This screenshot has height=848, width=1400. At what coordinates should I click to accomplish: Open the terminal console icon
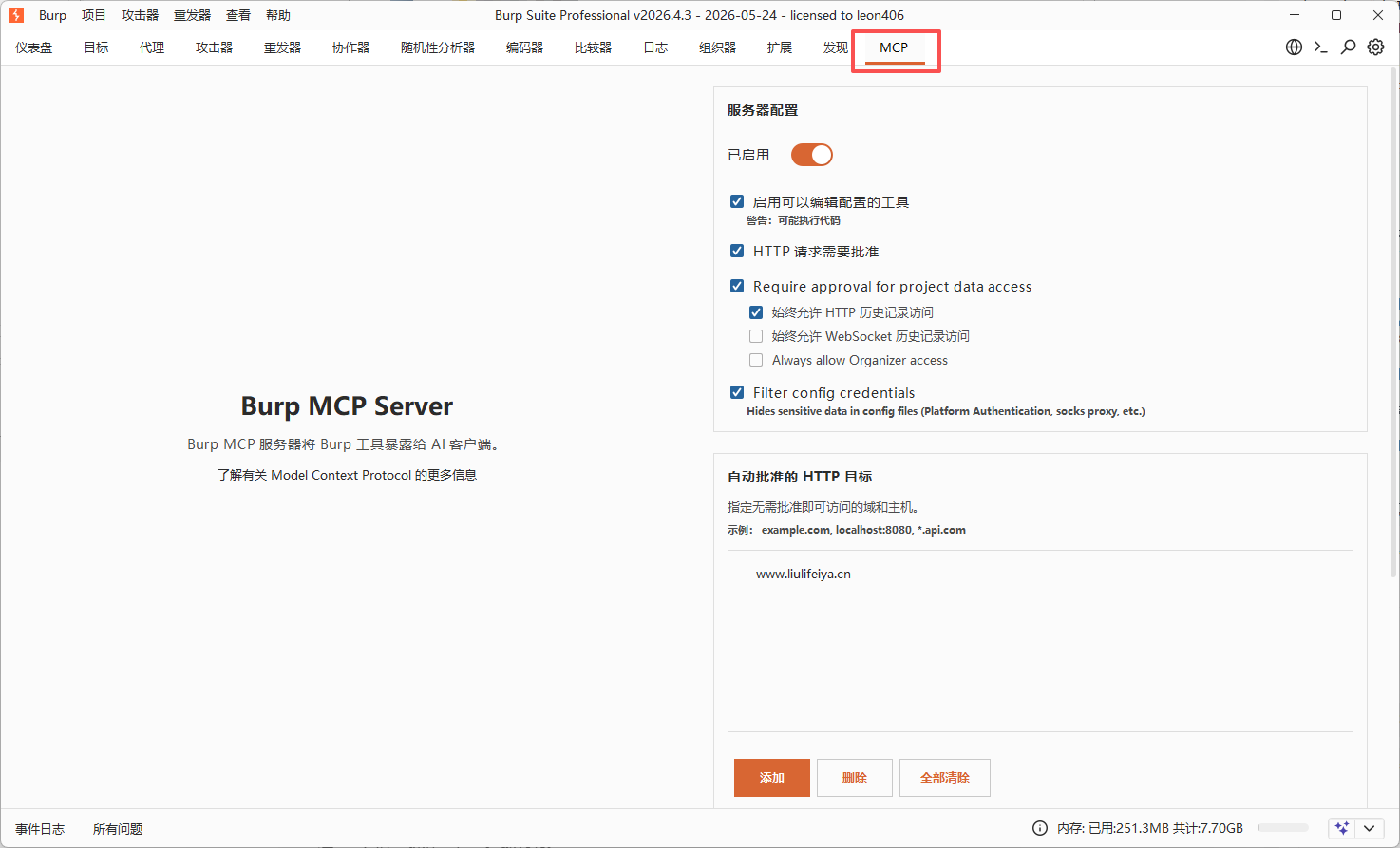point(1320,47)
